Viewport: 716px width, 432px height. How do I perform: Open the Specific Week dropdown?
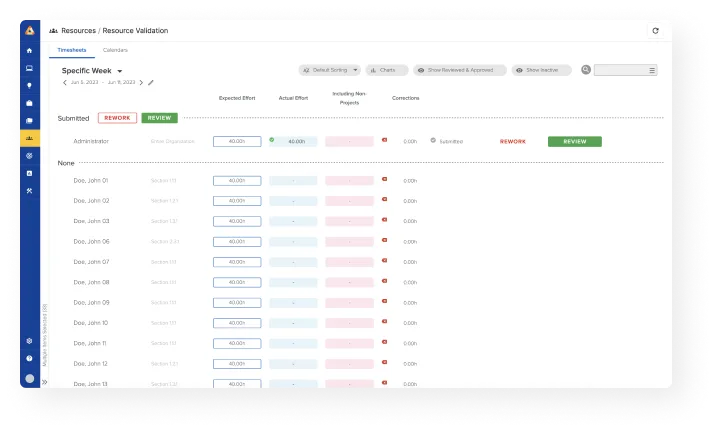(x=92, y=71)
